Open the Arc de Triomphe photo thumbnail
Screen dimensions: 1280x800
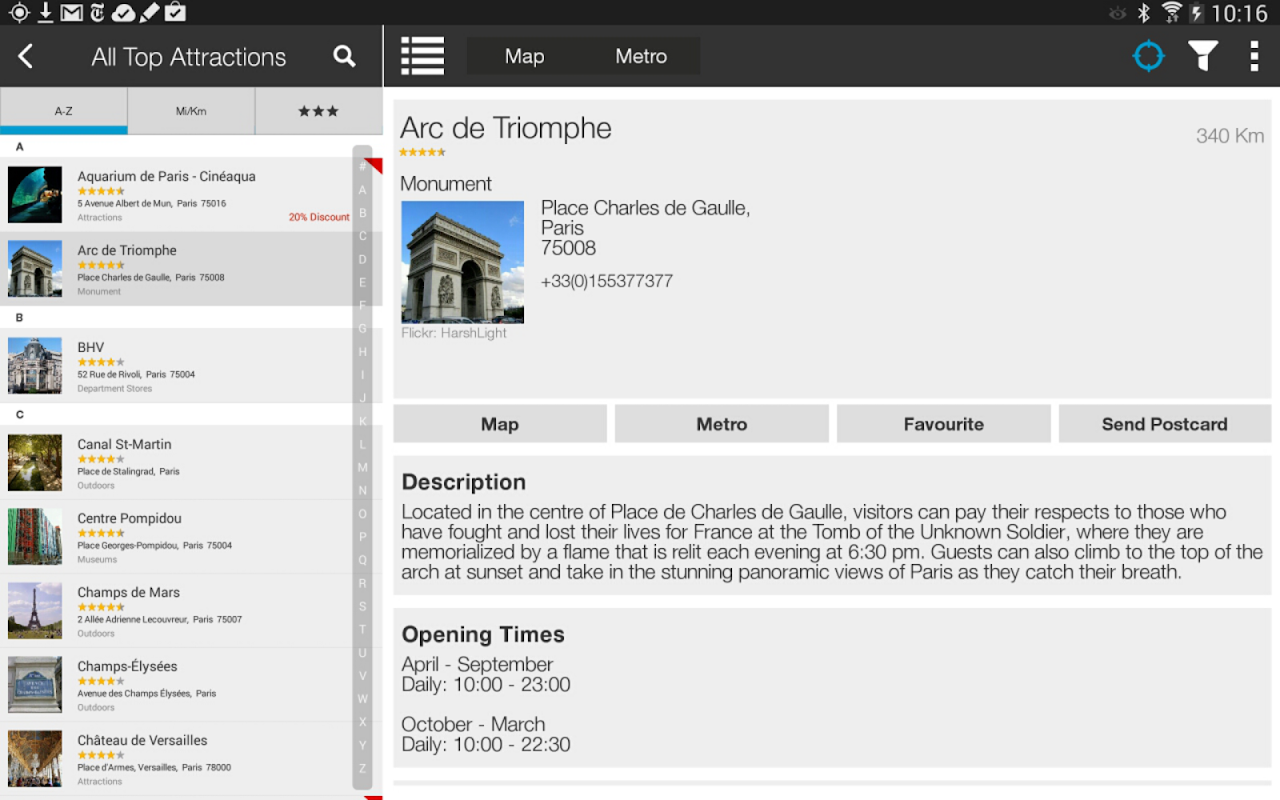[x=463, y=262]
